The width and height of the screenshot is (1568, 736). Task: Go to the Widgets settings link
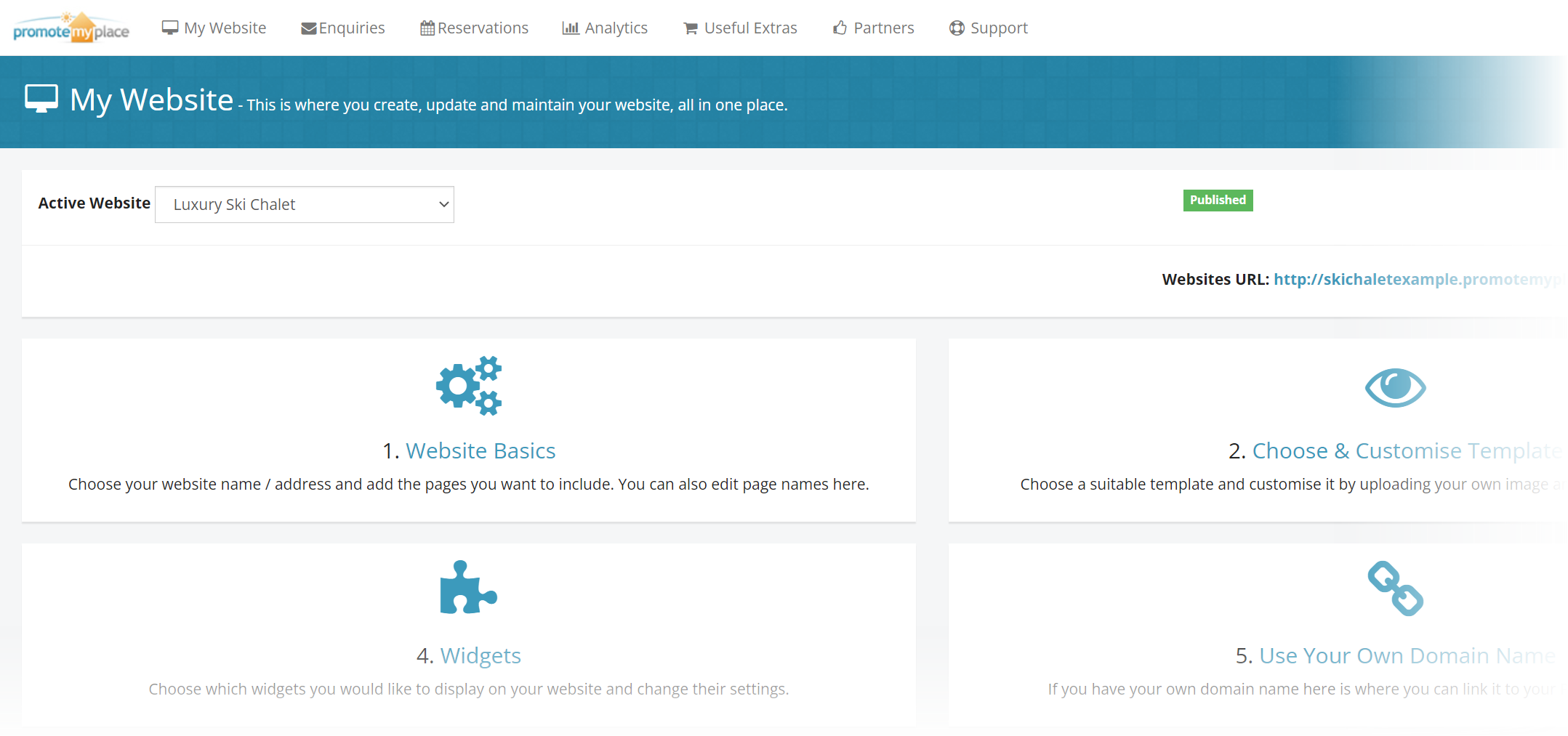480,656
